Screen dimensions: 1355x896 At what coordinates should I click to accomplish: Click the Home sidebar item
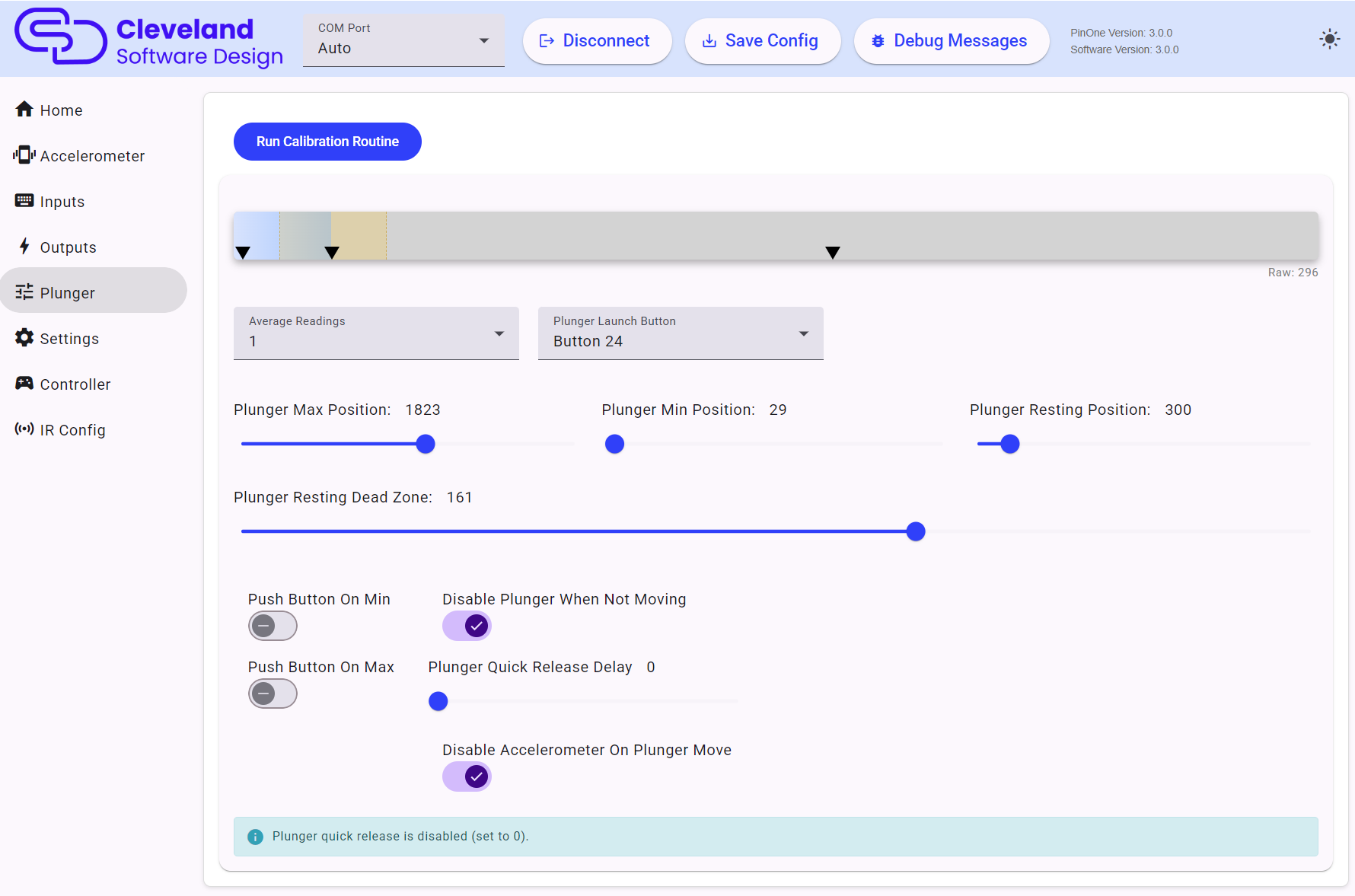pos(93,110)
